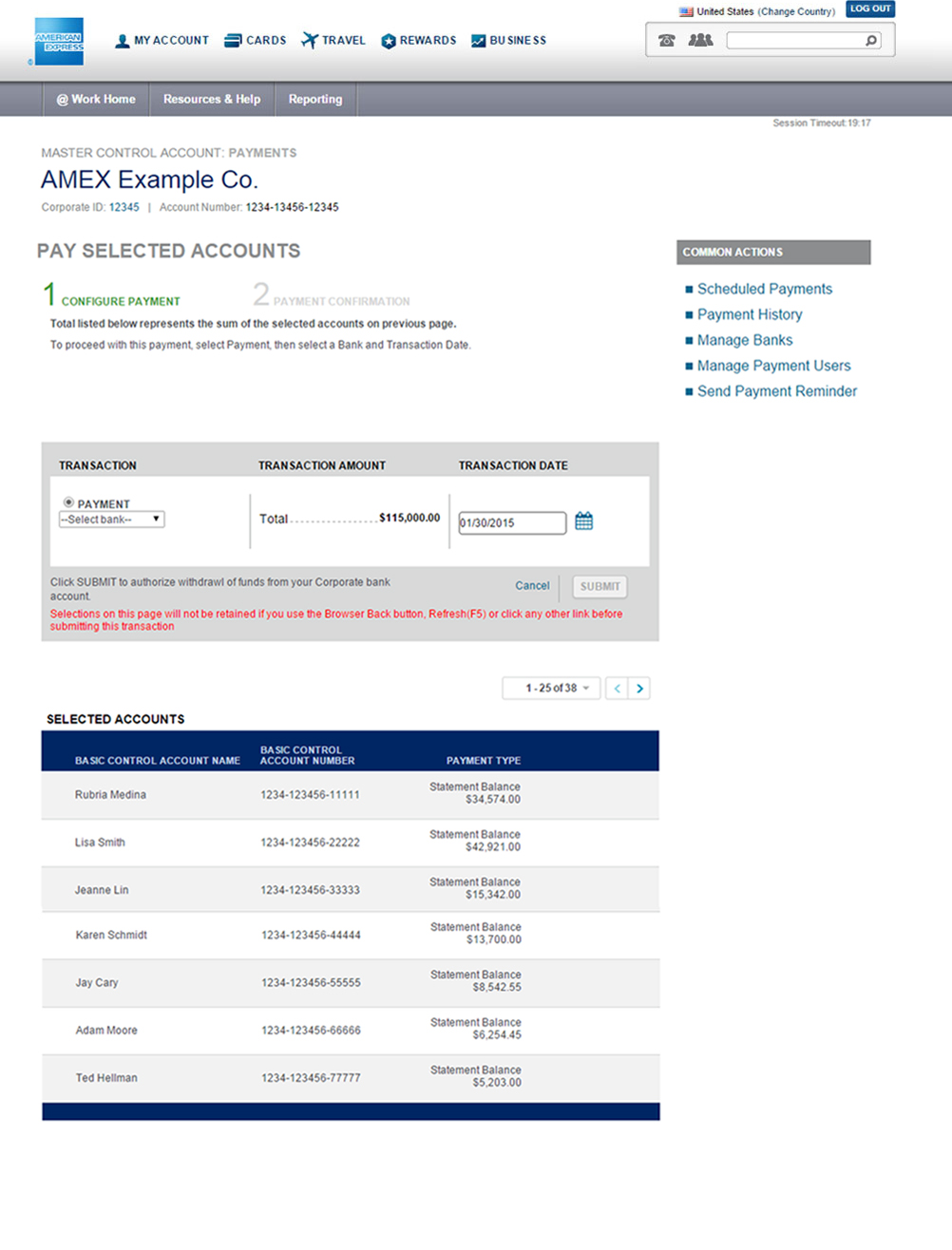Open Resources & Help tab
Viewport: 952px width, 1250px height.
point(212,99)
